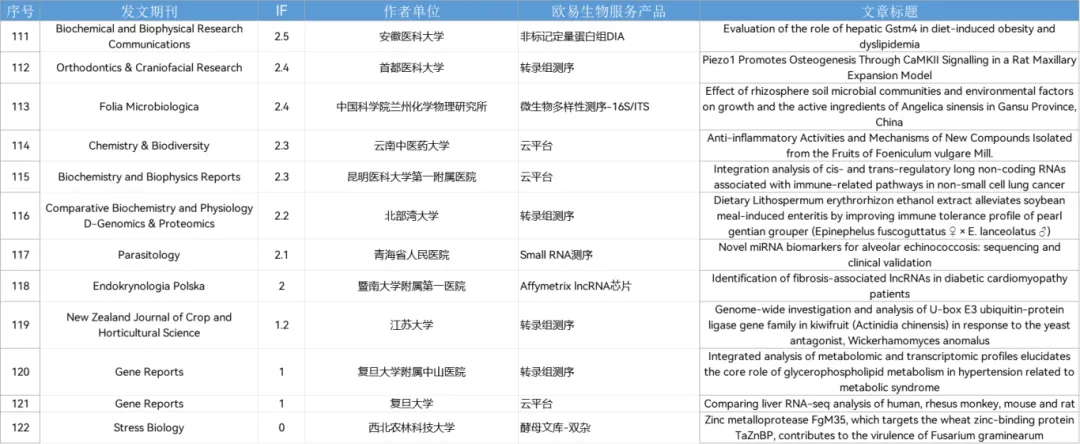Viewport: 1080px width, 444px height.
Task: Click the 作者单位 column header
Action: (x=411, y=11)
